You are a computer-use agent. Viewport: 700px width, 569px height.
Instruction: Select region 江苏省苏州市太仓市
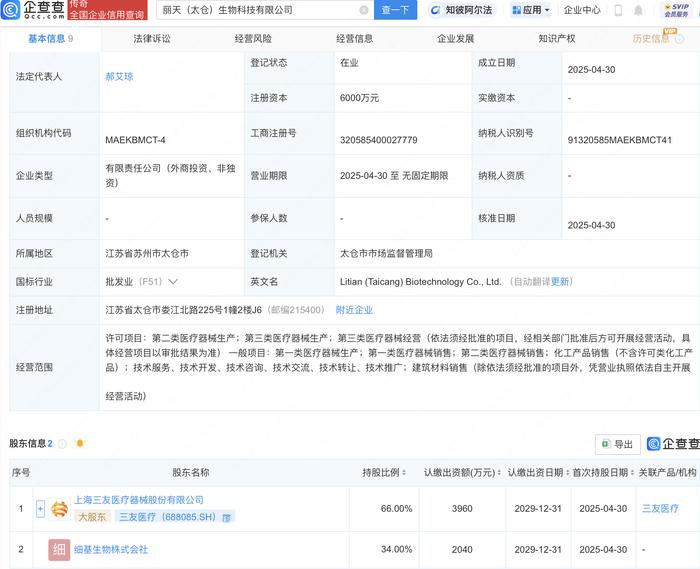(147, 253)
